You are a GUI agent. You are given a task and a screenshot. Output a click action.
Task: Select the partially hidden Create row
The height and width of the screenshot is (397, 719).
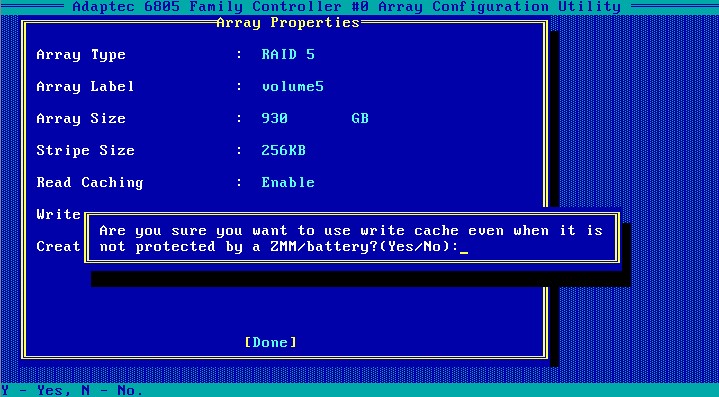59,246
